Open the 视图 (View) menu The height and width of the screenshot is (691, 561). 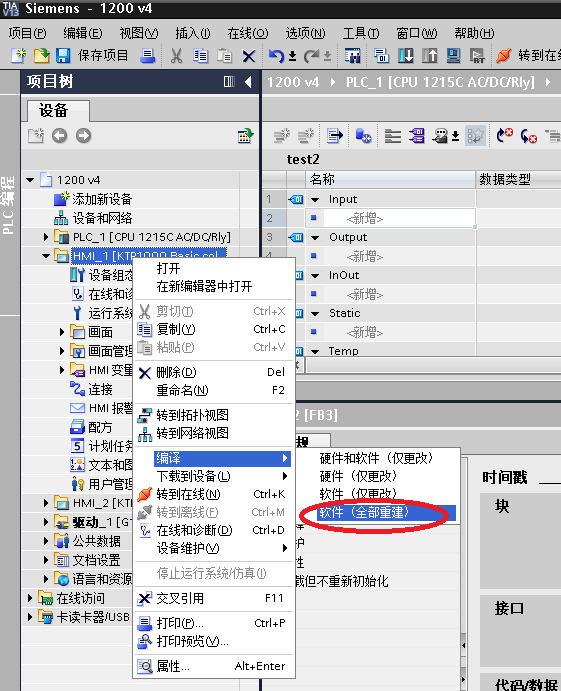click(x=138, y=33)
